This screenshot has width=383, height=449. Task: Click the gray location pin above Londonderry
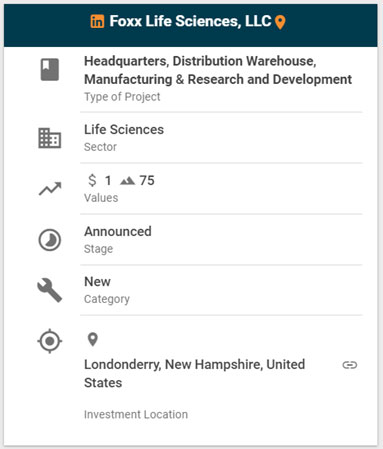point(93,340)
